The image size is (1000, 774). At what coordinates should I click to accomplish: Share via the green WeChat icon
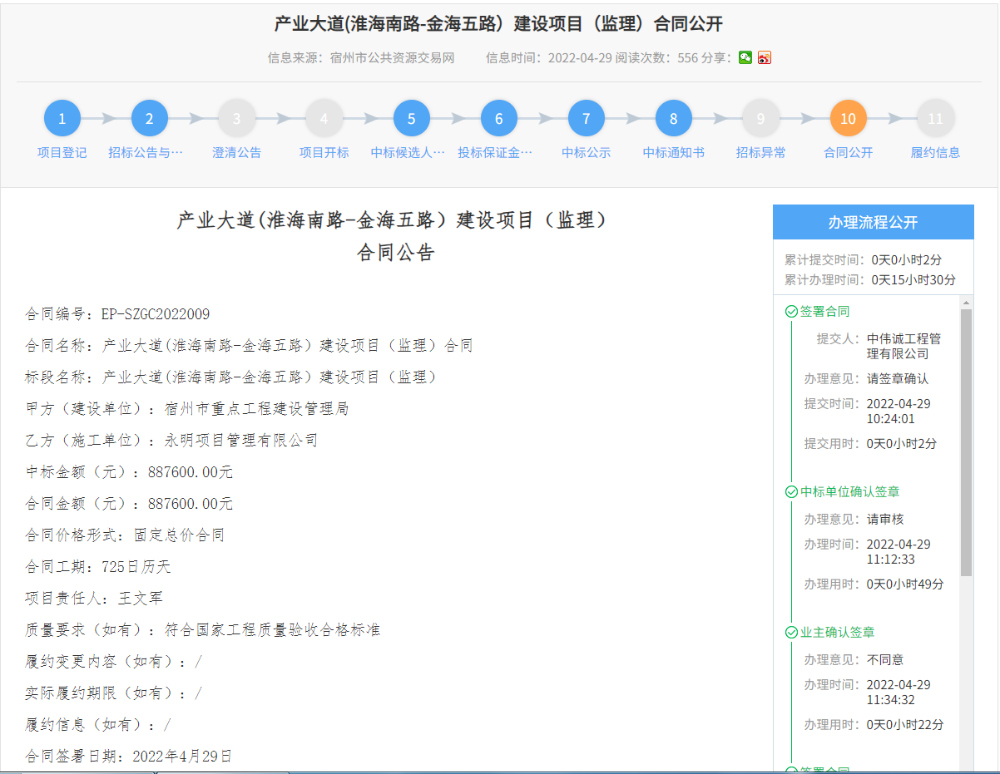point(745,57)
